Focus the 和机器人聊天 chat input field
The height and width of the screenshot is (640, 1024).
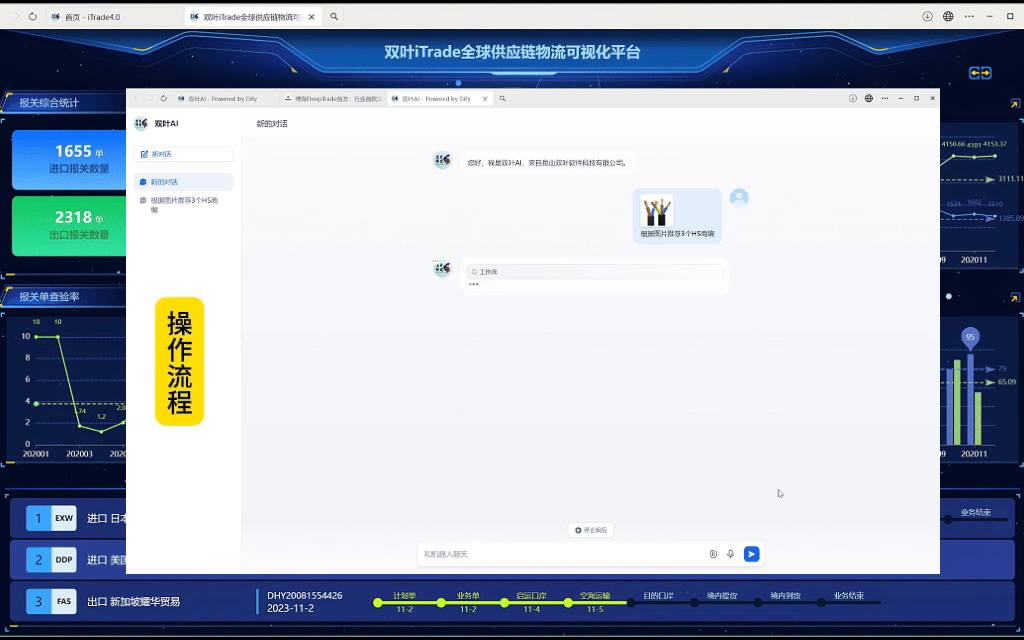pos(563,554)
